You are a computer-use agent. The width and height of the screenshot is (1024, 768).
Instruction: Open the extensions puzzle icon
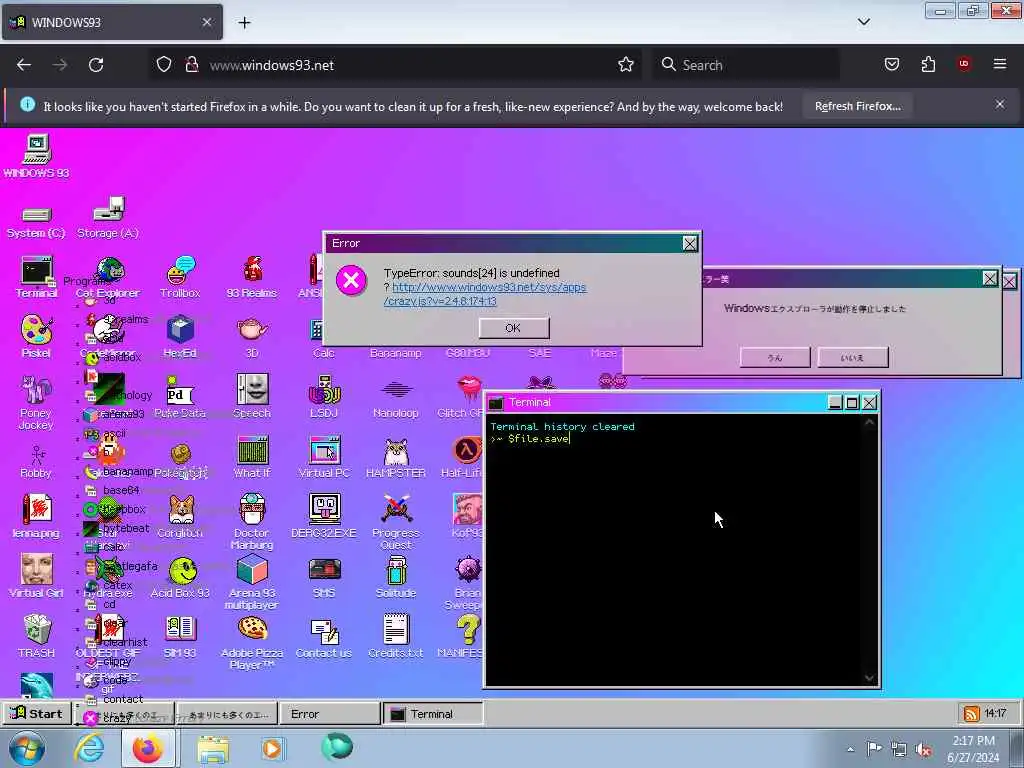pos(928,64)
